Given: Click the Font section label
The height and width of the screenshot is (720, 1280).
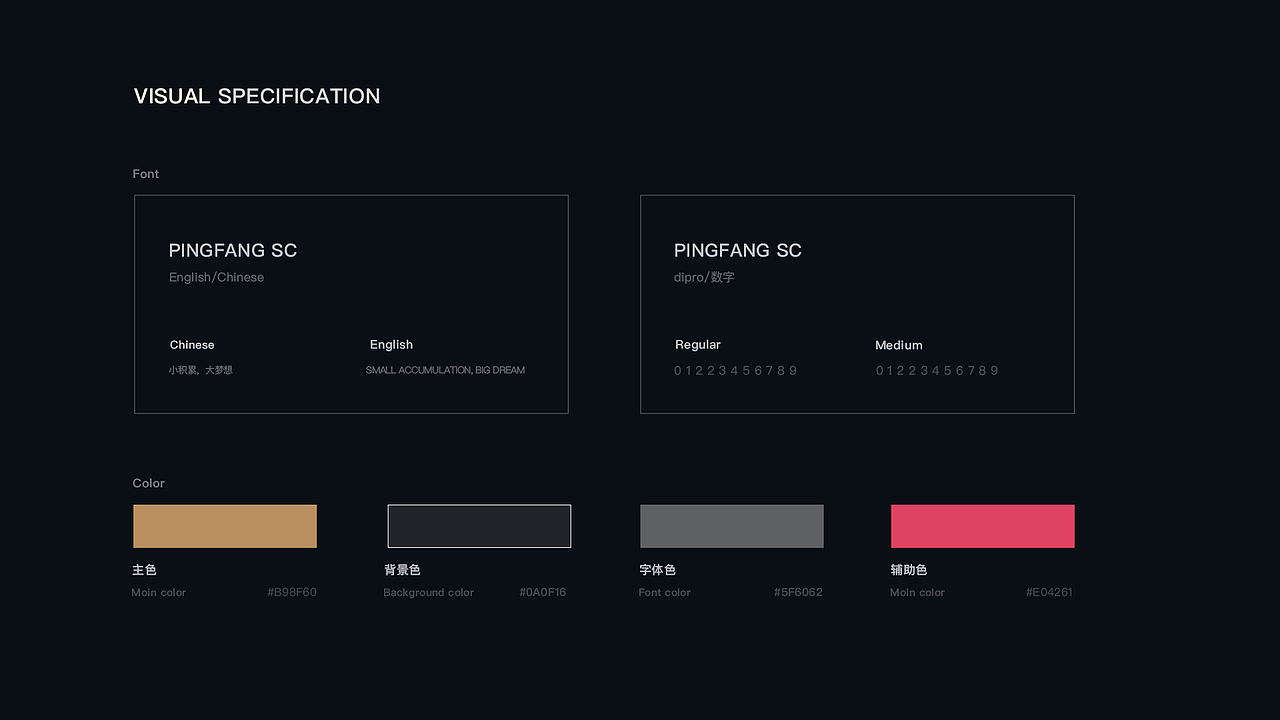Looking at the screenshot, I should [x=146, y=174].
